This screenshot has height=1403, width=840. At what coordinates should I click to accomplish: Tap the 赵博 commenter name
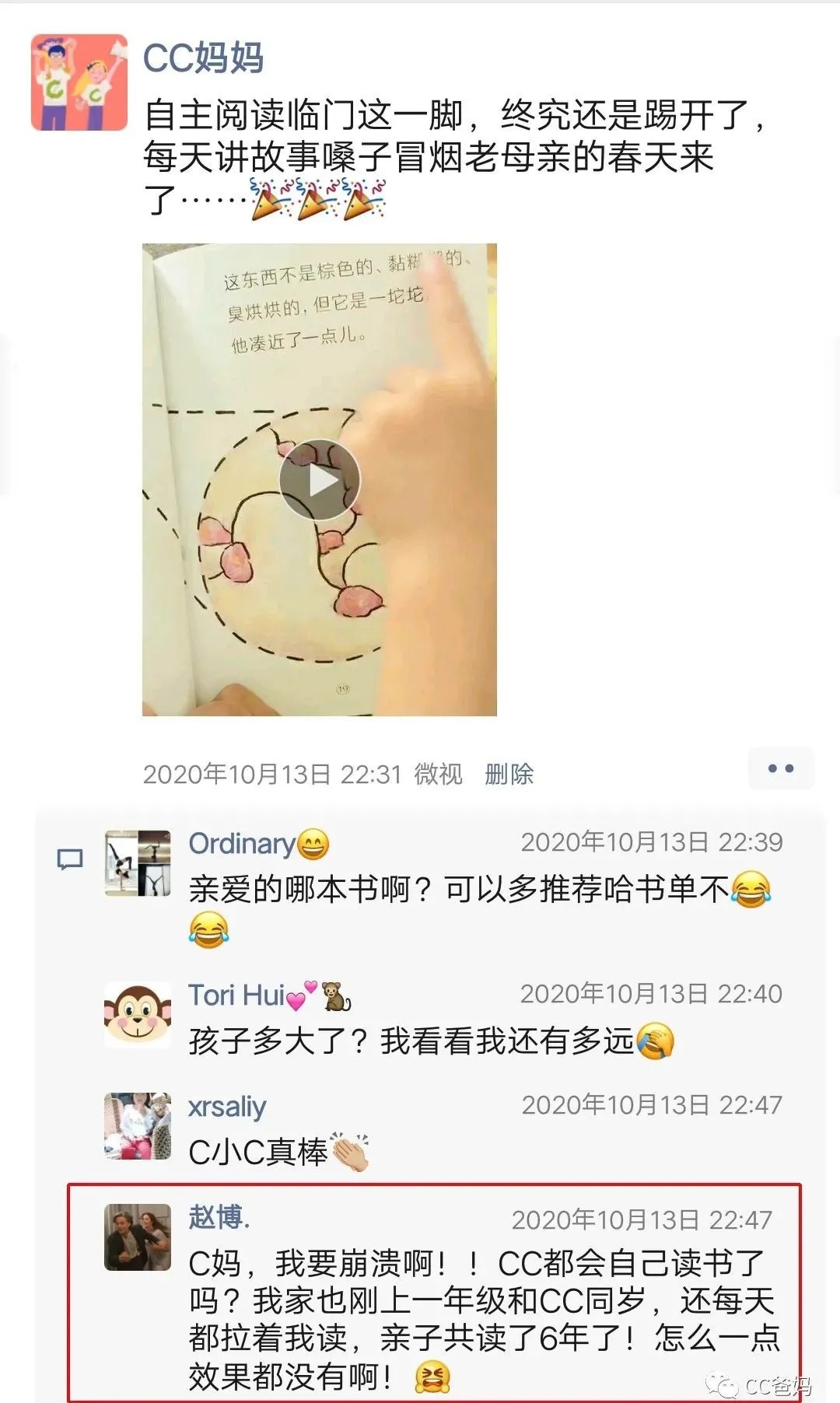tap(219, 1217)
